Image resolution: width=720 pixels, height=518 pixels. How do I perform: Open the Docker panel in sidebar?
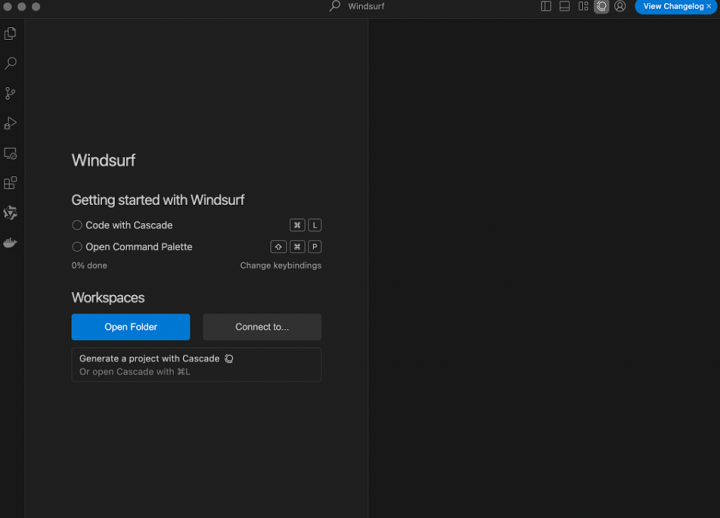click(x=10, y=243)
